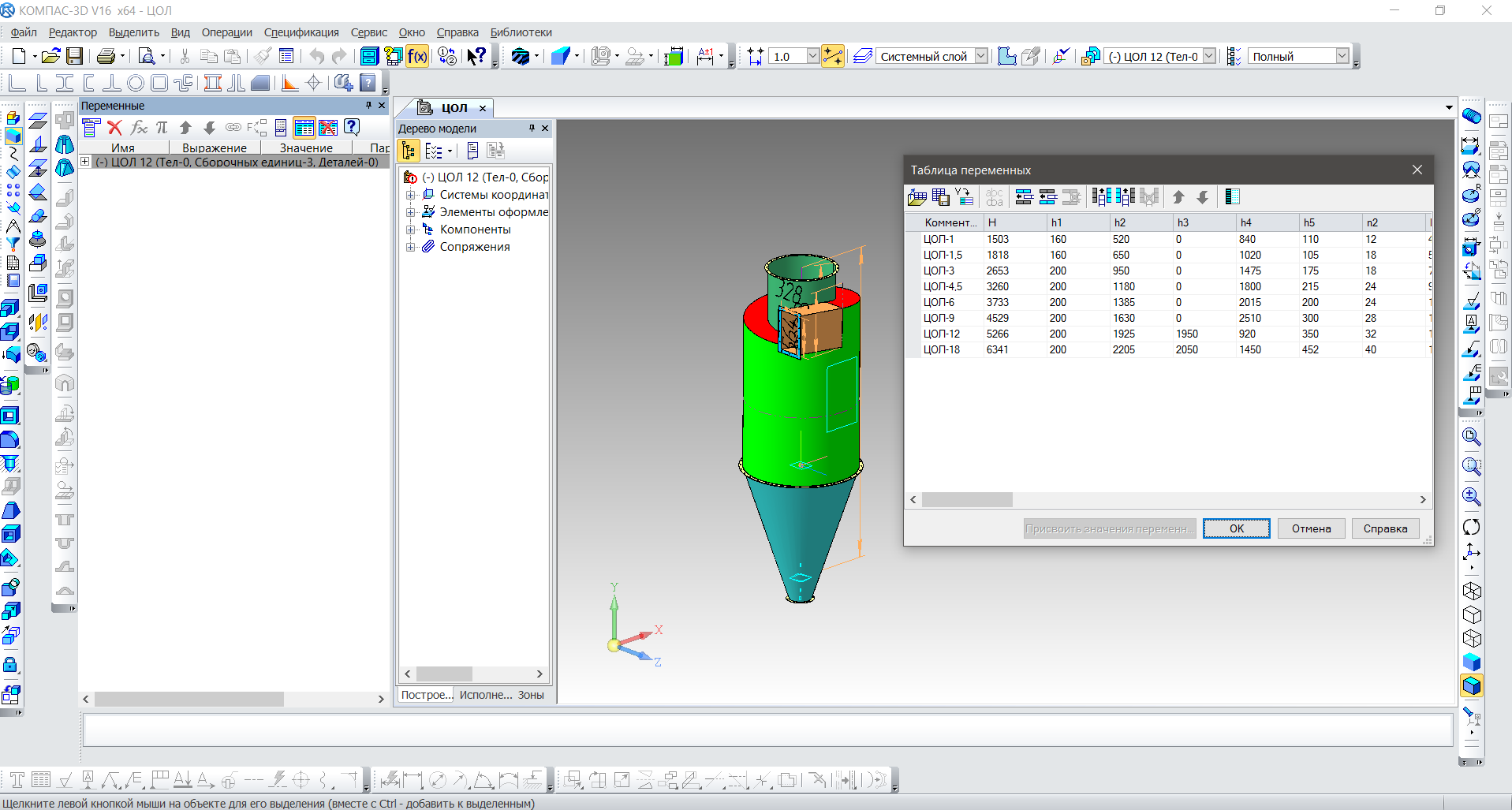Image resolution: width=1512 pixels, height=810 pixels.
Task: Delete variable with red X icon
Action: coord(115,128)
